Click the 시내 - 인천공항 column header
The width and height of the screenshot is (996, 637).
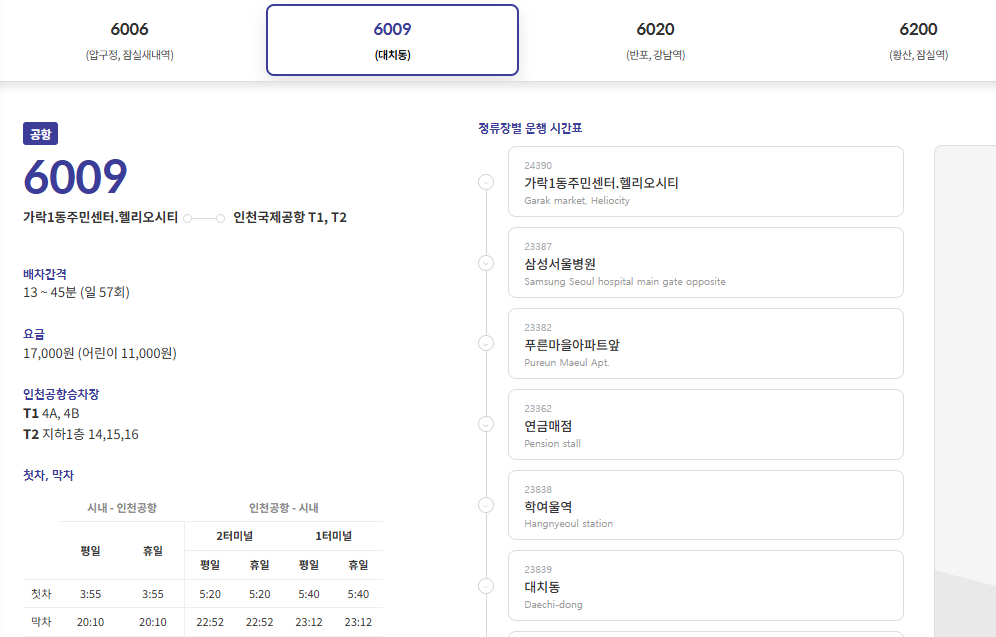122,508
